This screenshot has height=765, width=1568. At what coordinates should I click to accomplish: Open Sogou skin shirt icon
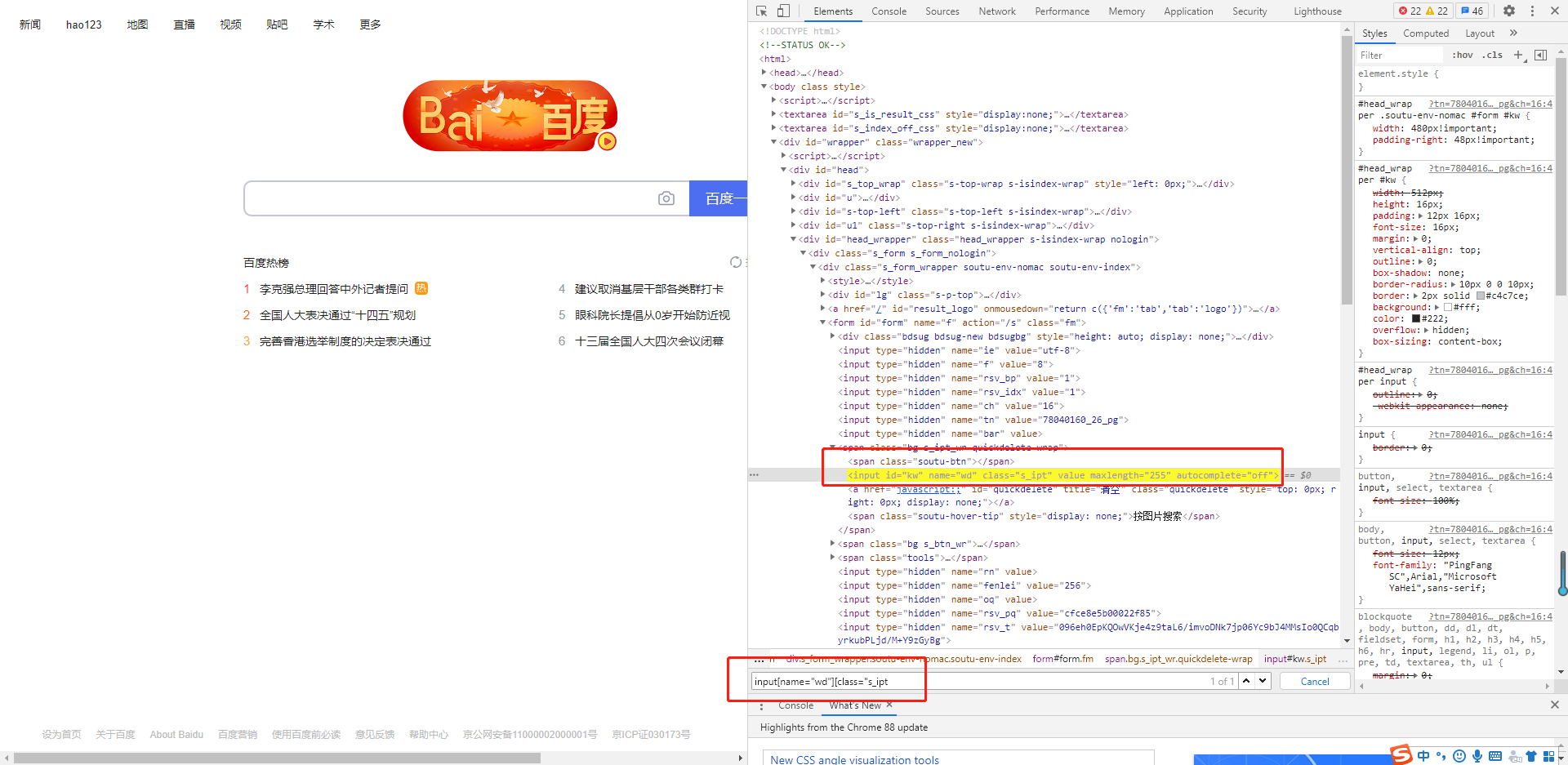[1531, 756]
